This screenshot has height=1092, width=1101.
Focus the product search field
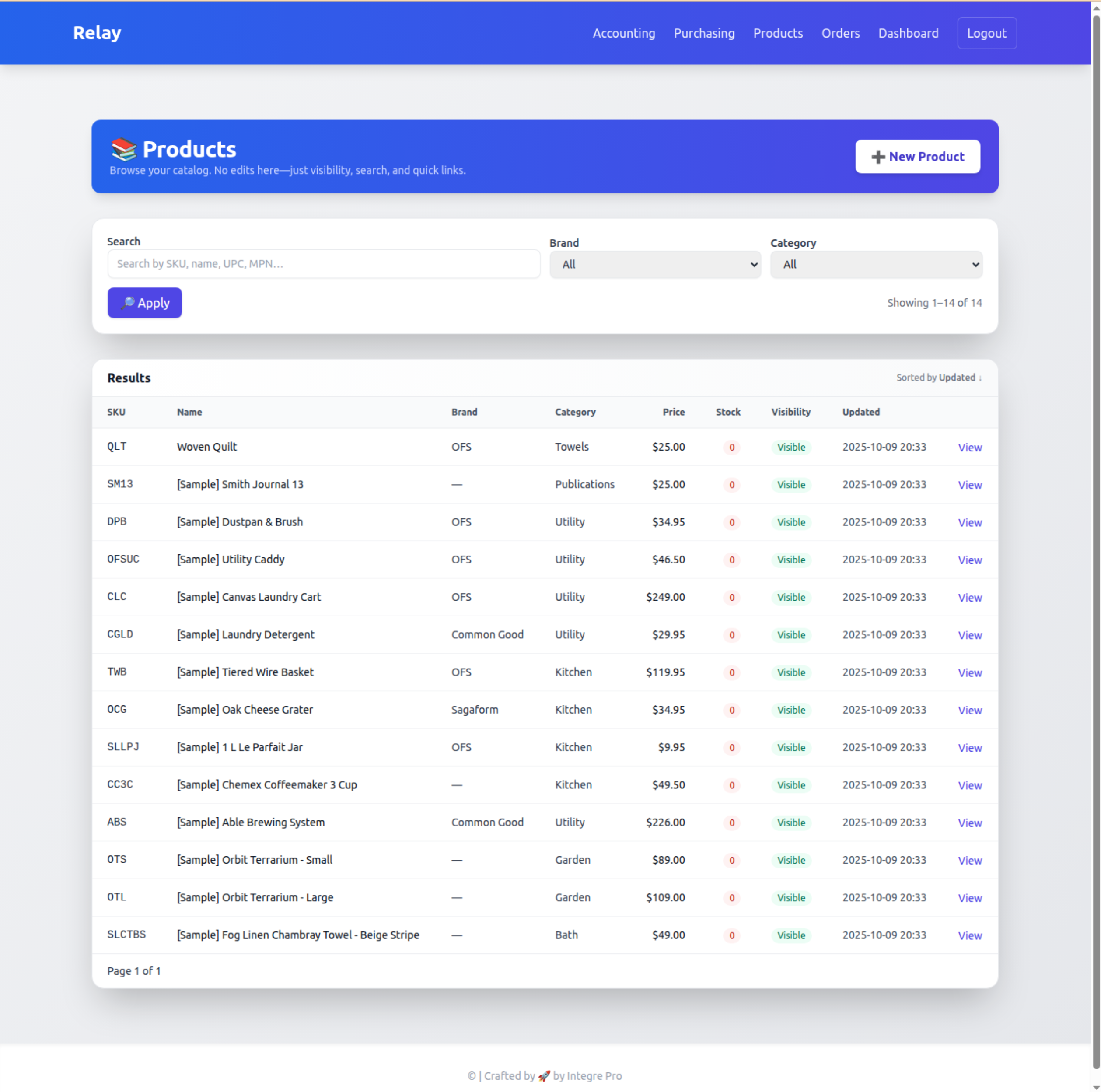[323, 264]
